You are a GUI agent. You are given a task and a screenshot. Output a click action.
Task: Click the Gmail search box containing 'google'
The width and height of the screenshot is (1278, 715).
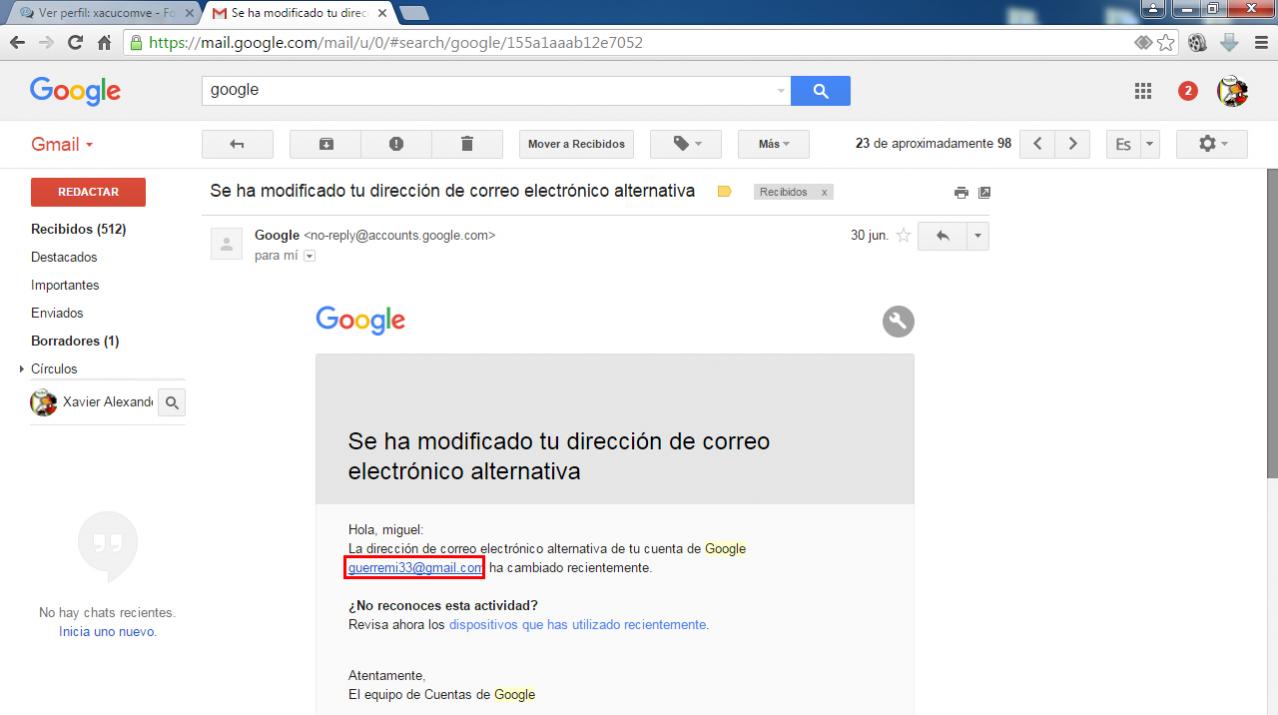pyautogui.click(x=490, y=91)
